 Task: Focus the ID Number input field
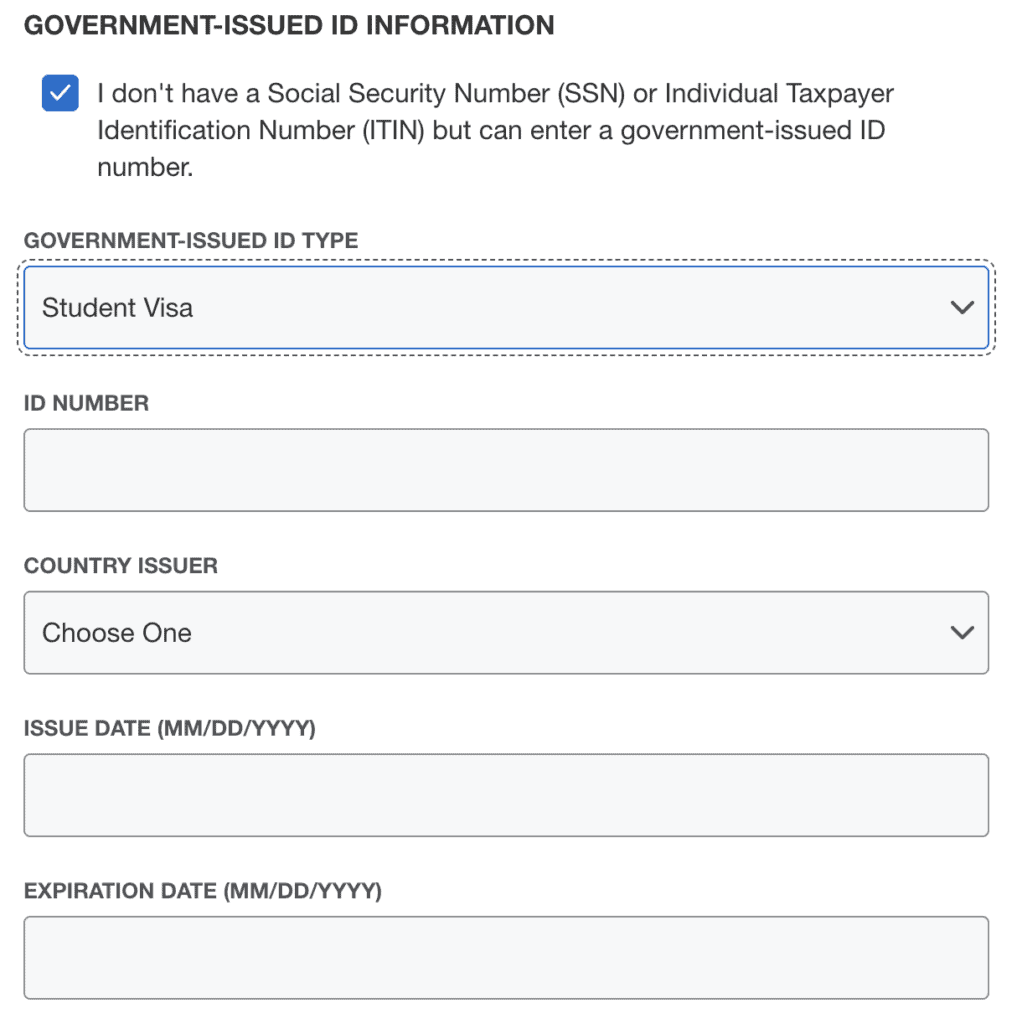coord(505,470)
